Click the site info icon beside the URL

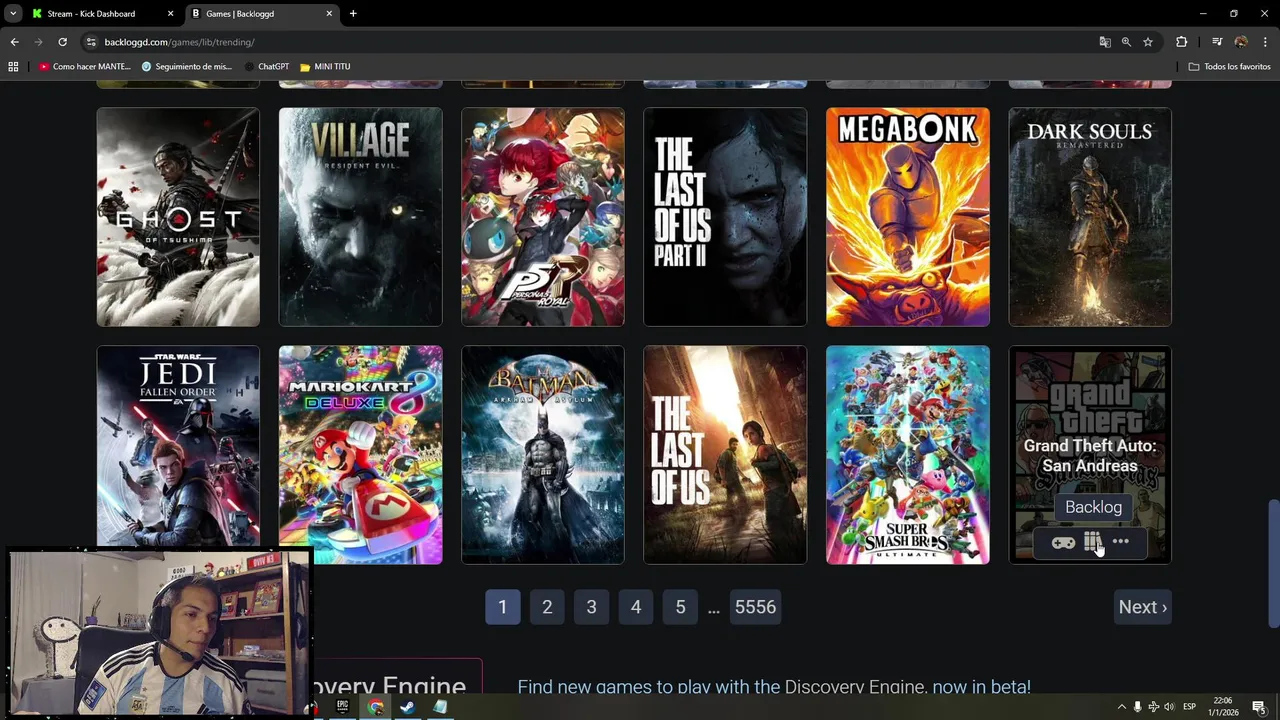(x=91, y=42)
